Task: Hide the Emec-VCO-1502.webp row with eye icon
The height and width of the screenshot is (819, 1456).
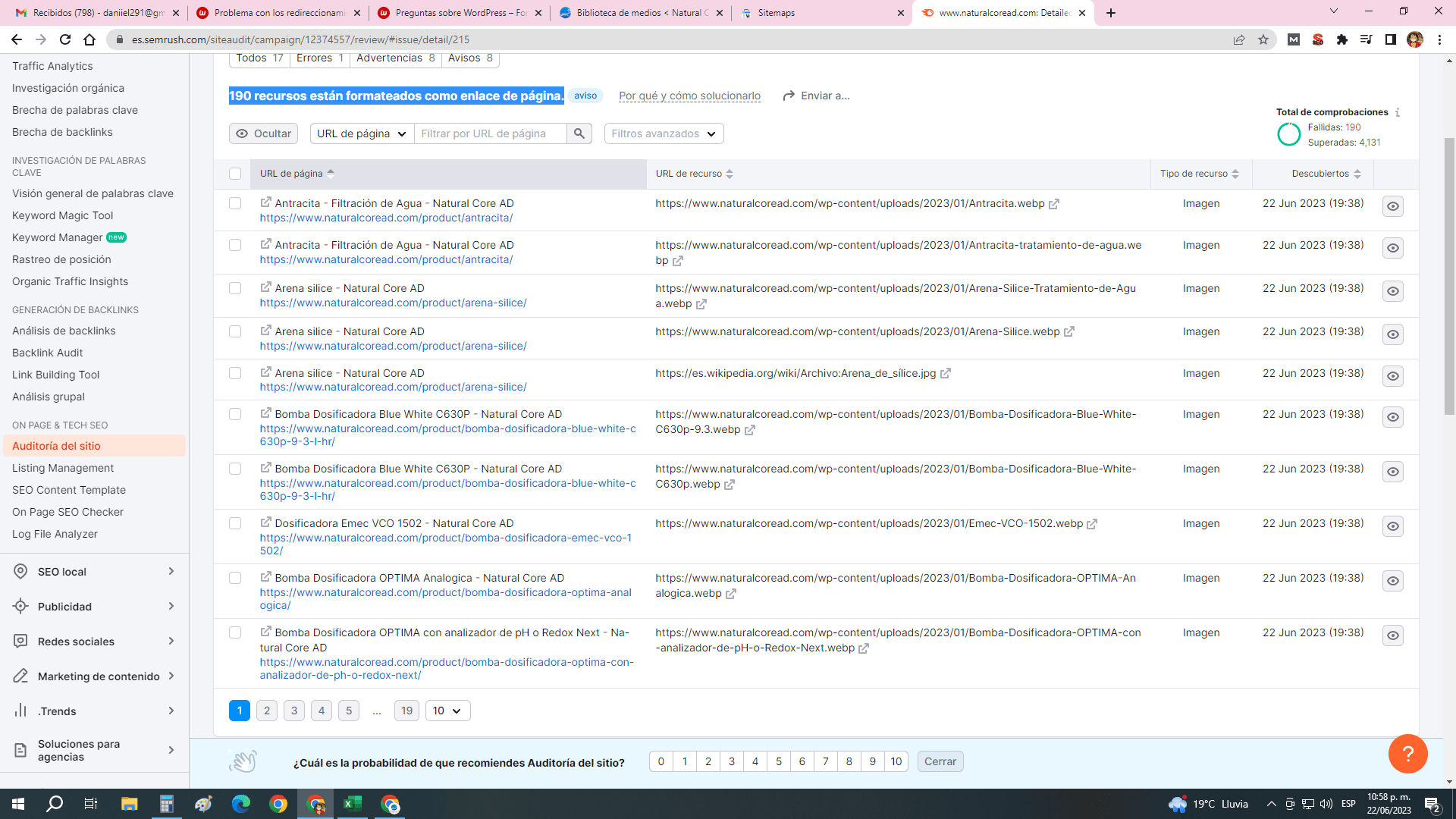Action: [1393, 526]
